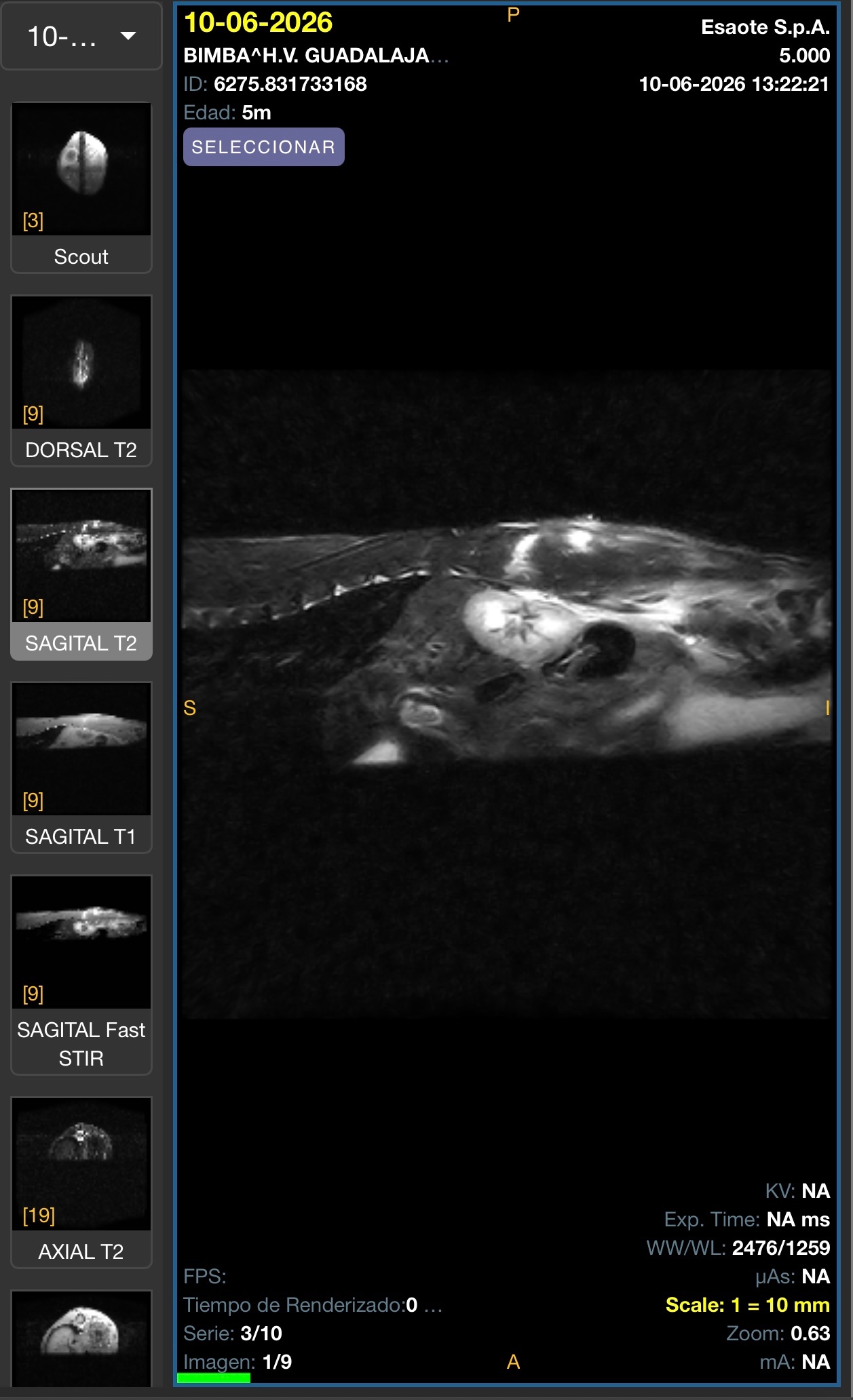Open the study date dropdown arrow

point(128,36)
